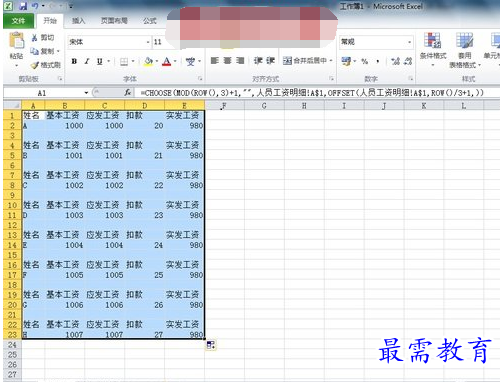Screen dimensions: 500x382
Task: Select column F header
Action: (x=224, y=105)
